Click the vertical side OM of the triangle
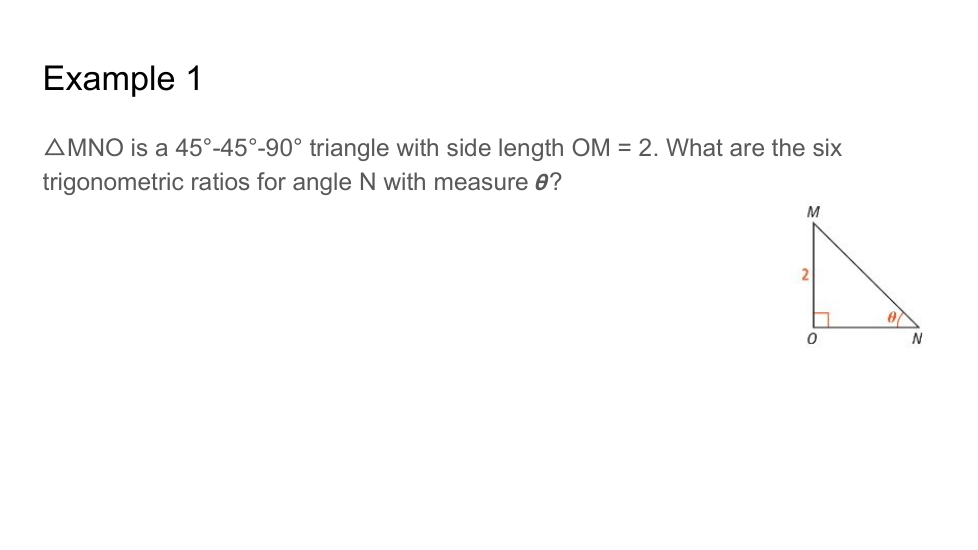978x550 pixels. pyautogui.click(x=813, y=250)
